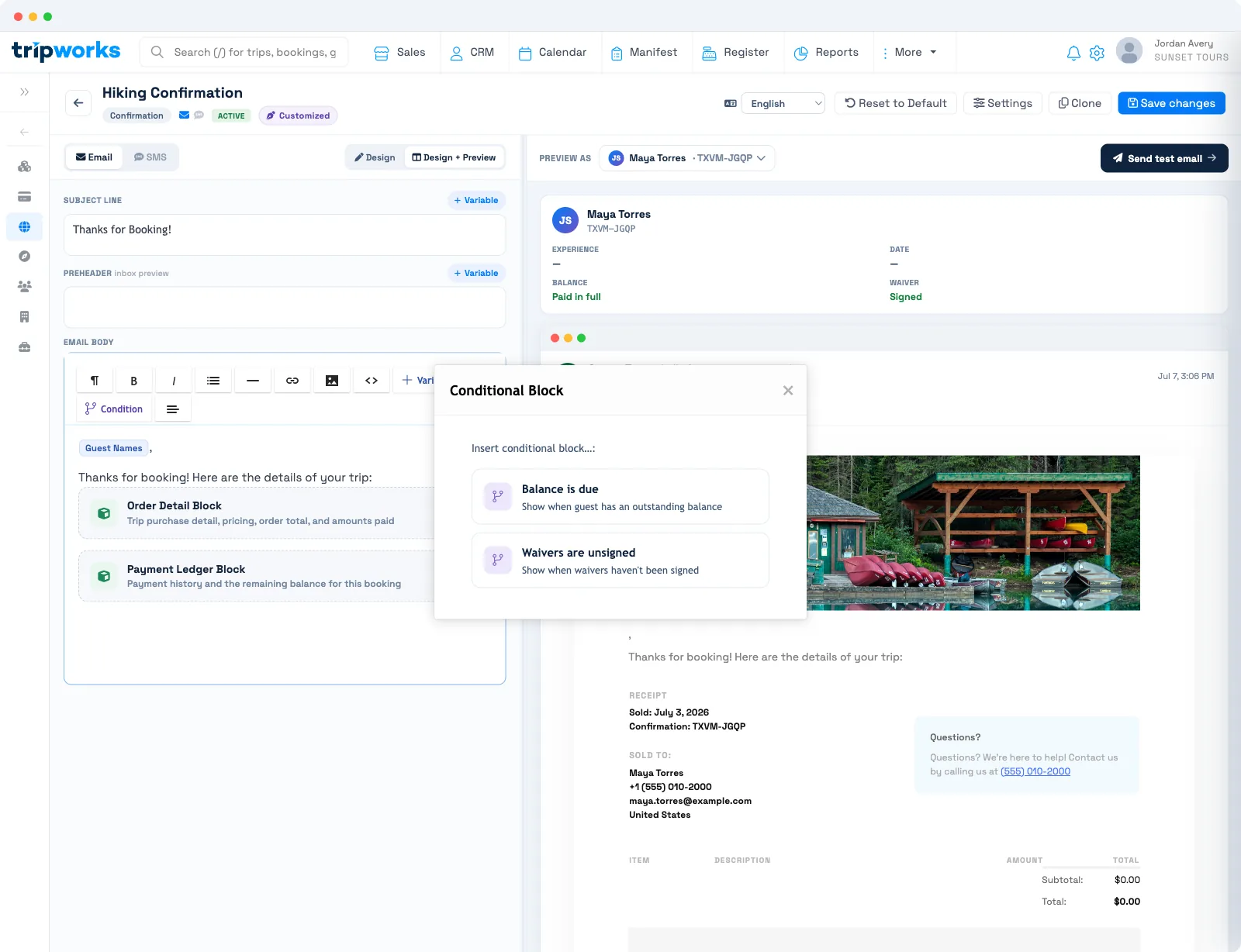
Task: Insert a link with the link icon
Action: (292, 381)
